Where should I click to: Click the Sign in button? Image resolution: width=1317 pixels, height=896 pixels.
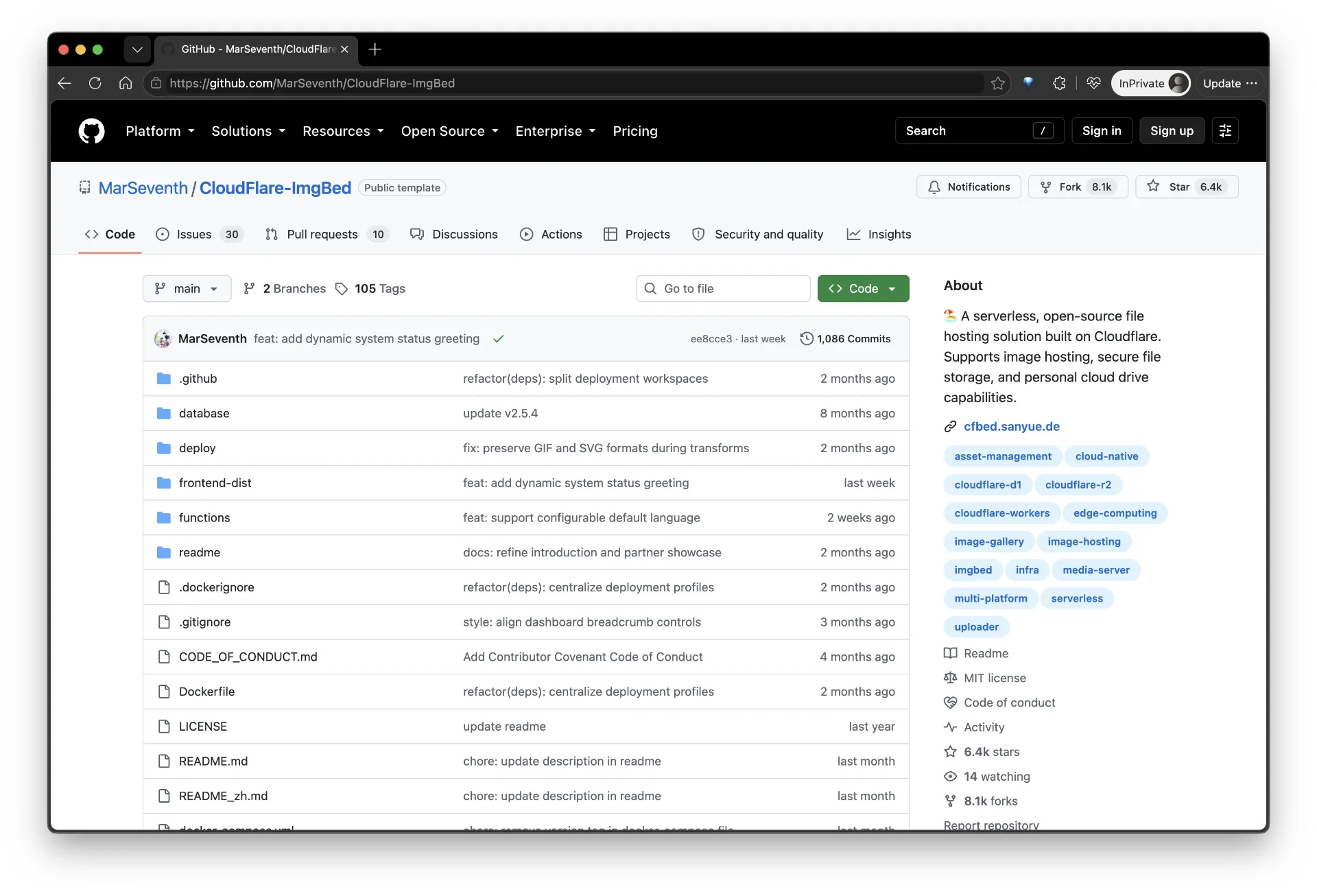1102,131
